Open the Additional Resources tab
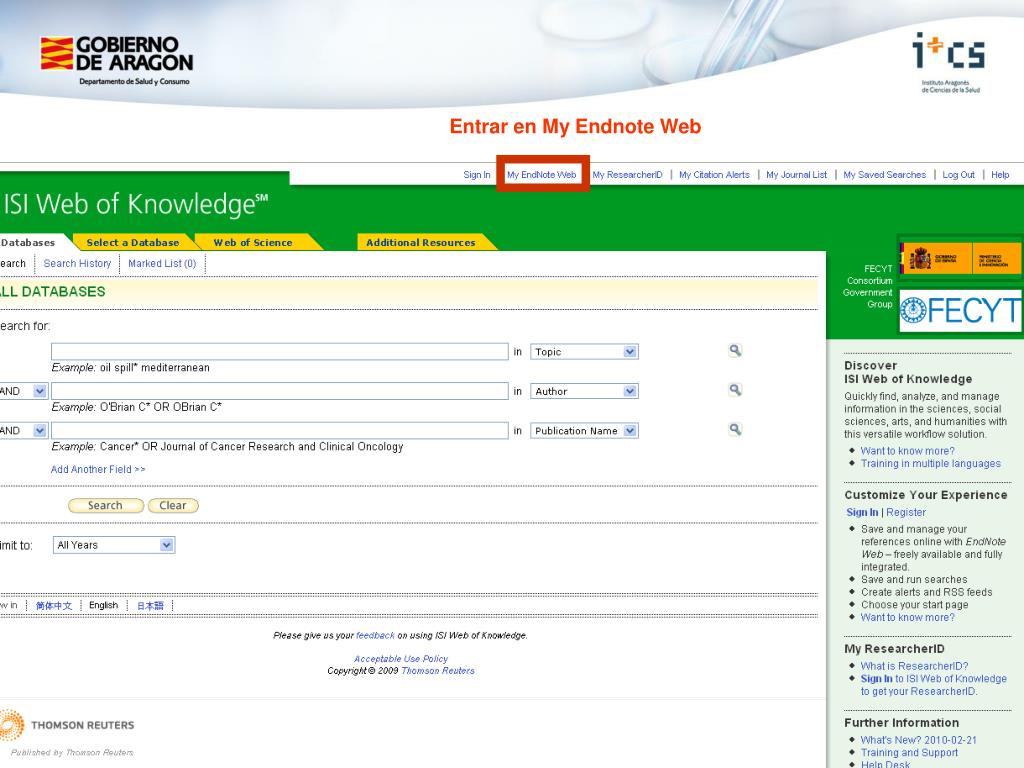1024x768 pixels. click(421, 242)
